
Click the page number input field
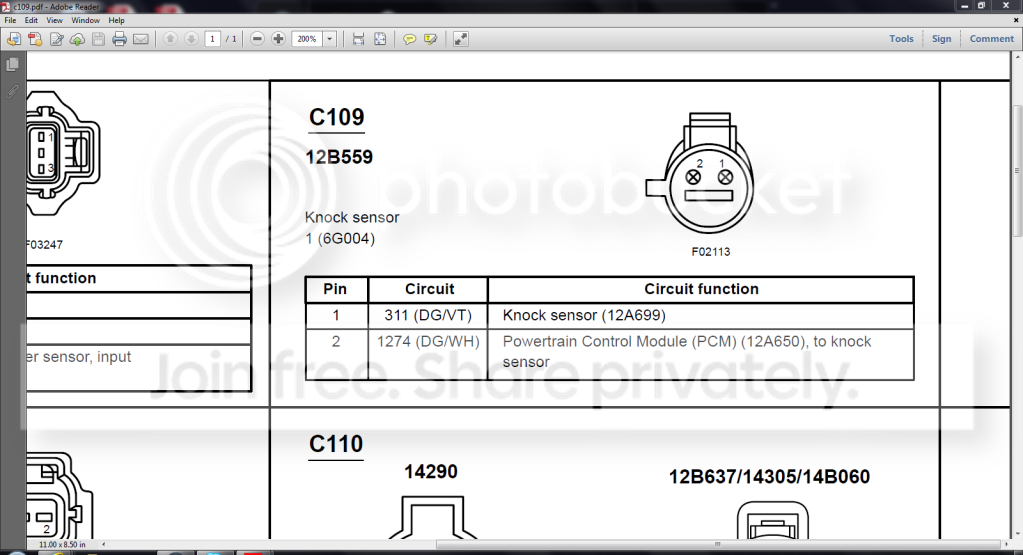(x=213, y=39)
